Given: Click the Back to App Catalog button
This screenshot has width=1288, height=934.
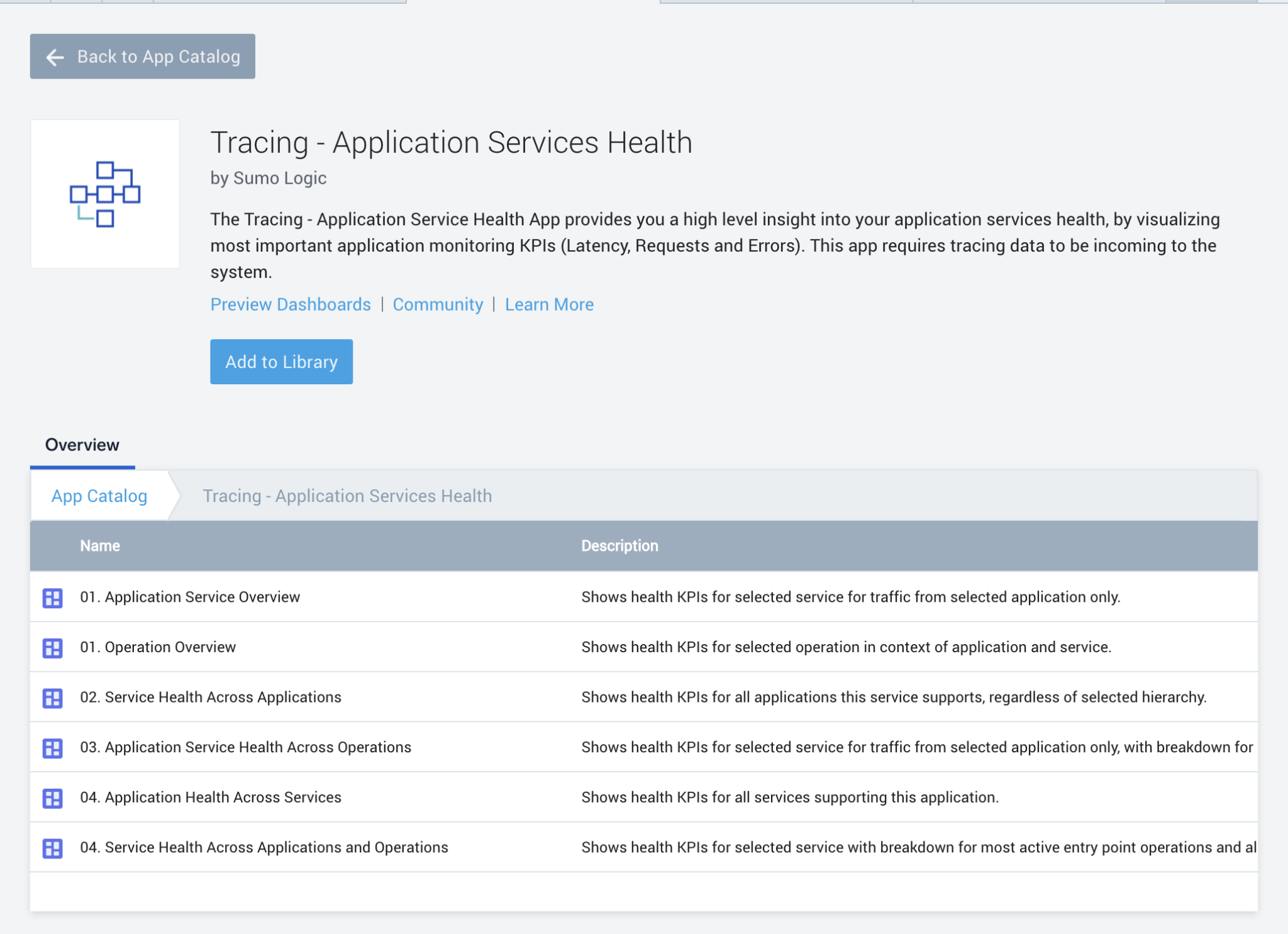Looking at the screenshot, I should click(x=142, y=57).
